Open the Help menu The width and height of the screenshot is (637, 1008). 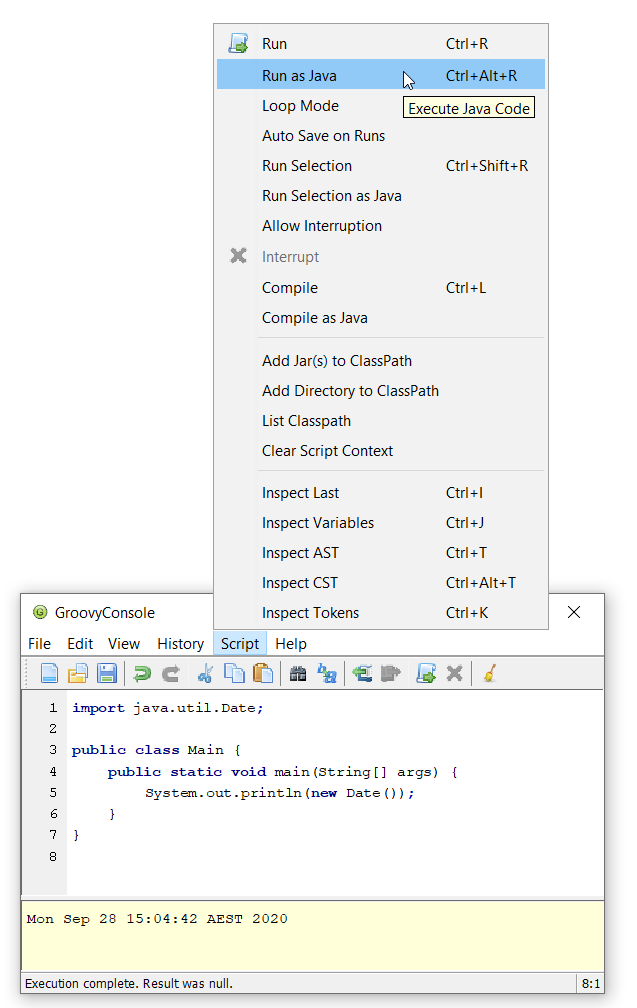(291, 643)
